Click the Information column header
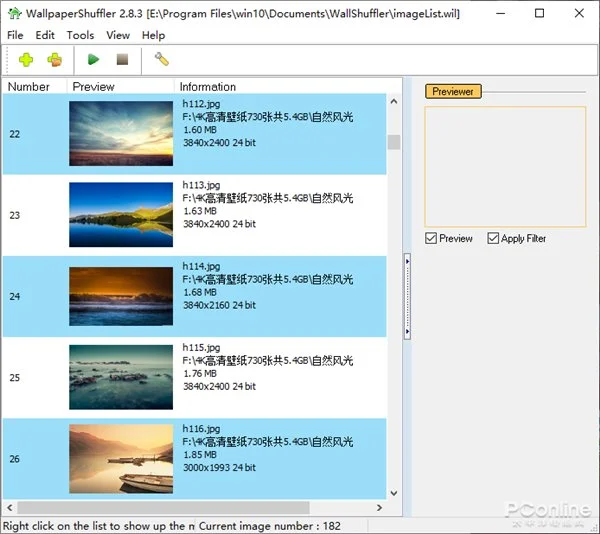The height and width of the screenshot is (534, 600). [208, 86]
